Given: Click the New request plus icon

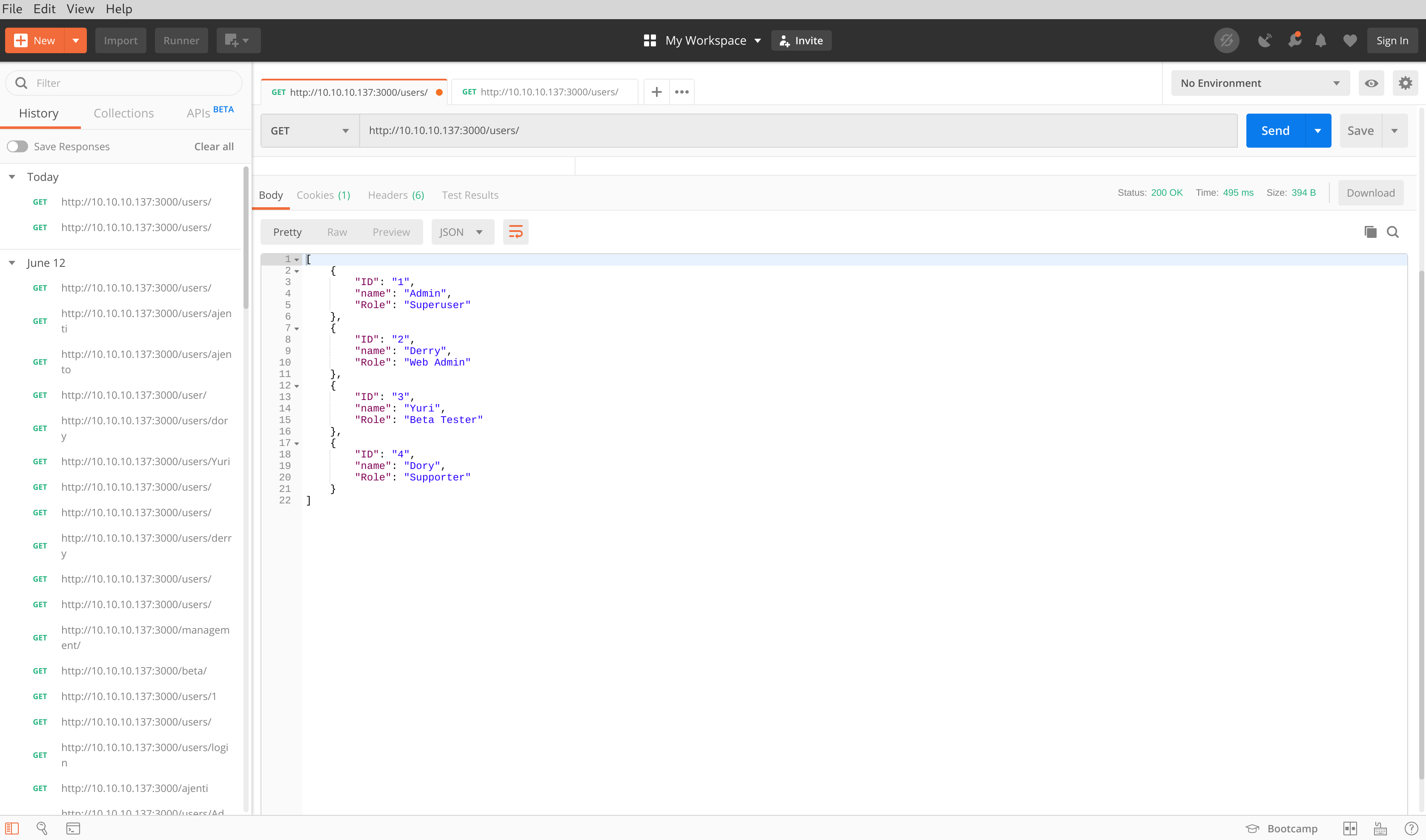Looking at the screenshot, I should 21,40.
